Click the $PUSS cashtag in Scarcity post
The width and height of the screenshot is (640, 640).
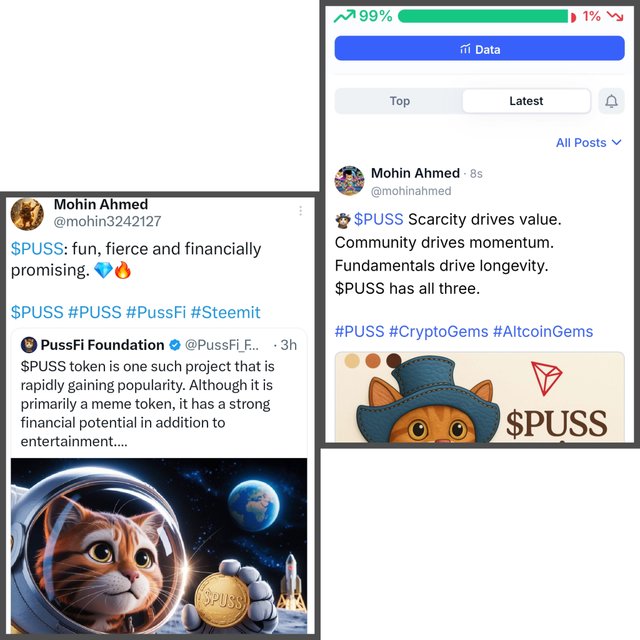pyautogui.click(x=378, y=219)
